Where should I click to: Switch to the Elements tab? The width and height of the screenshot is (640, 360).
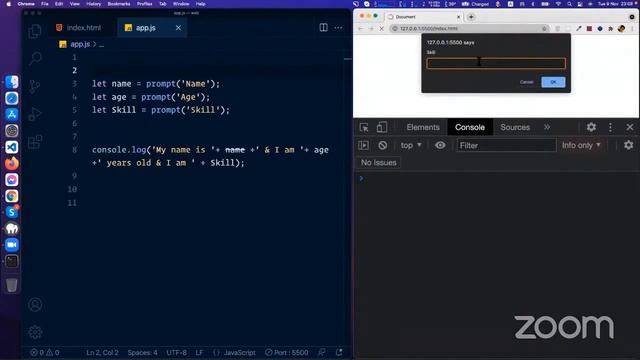(423, 127)
